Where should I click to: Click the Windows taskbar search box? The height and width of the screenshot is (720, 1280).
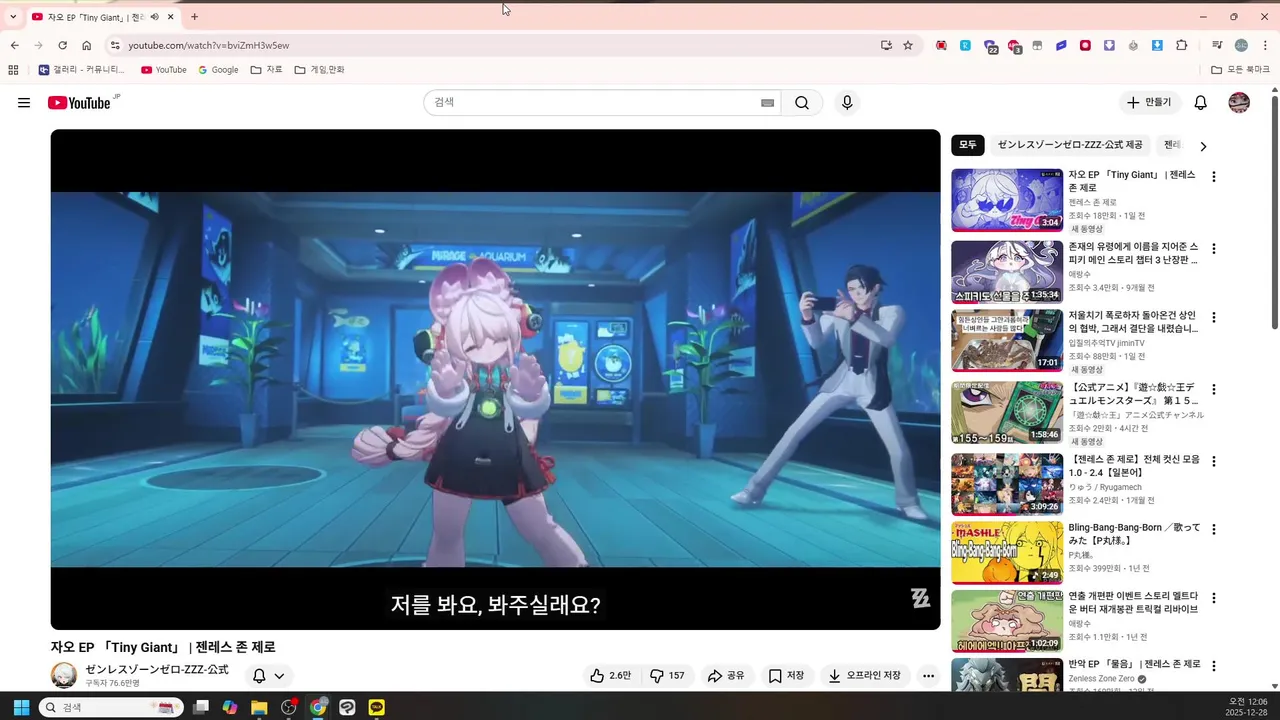point(111,707)
